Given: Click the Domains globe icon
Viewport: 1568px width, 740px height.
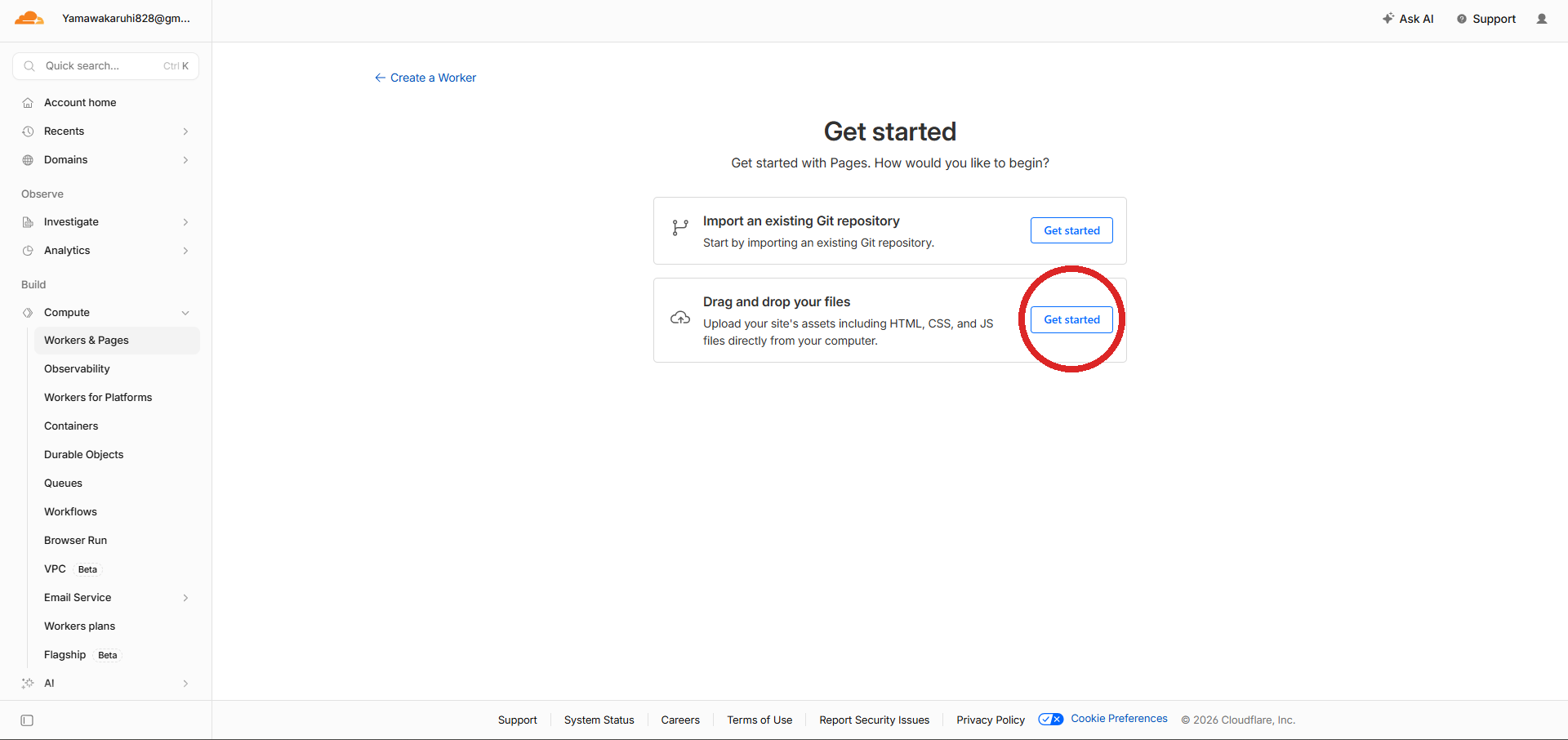Looking at the screenshot, I should click(28, 160).
